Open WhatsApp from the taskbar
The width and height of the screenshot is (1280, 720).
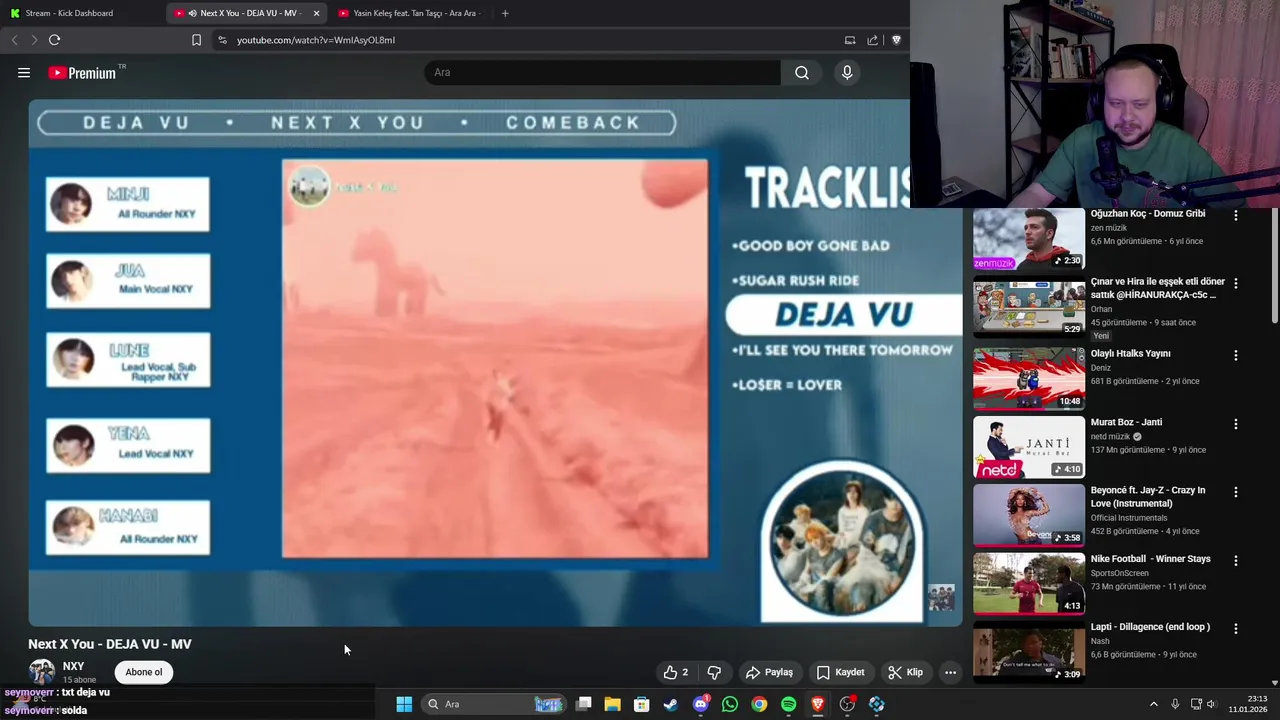(x=730, y=704)
